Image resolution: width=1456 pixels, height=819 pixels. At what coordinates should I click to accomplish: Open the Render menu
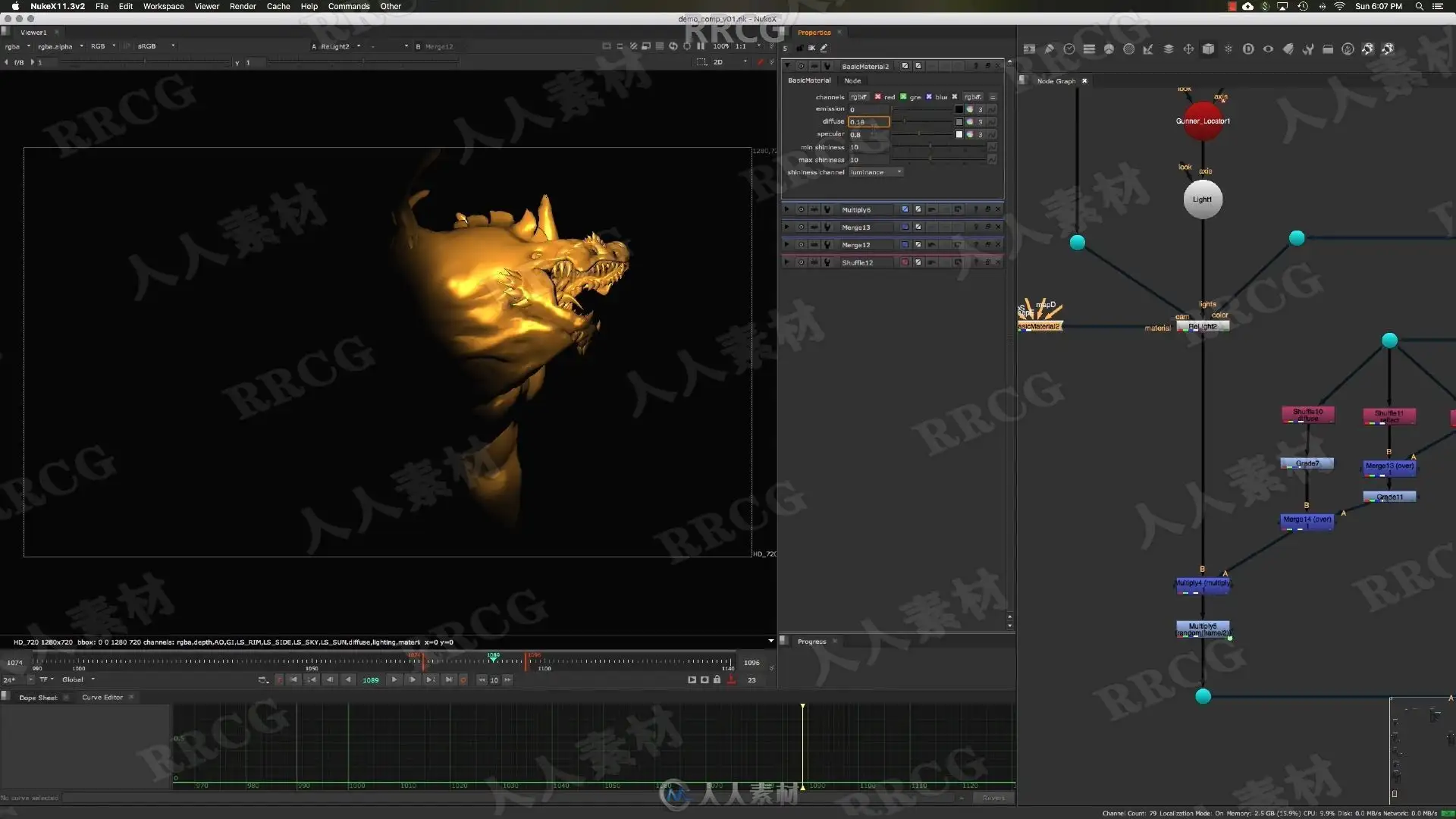coord(243,6)
